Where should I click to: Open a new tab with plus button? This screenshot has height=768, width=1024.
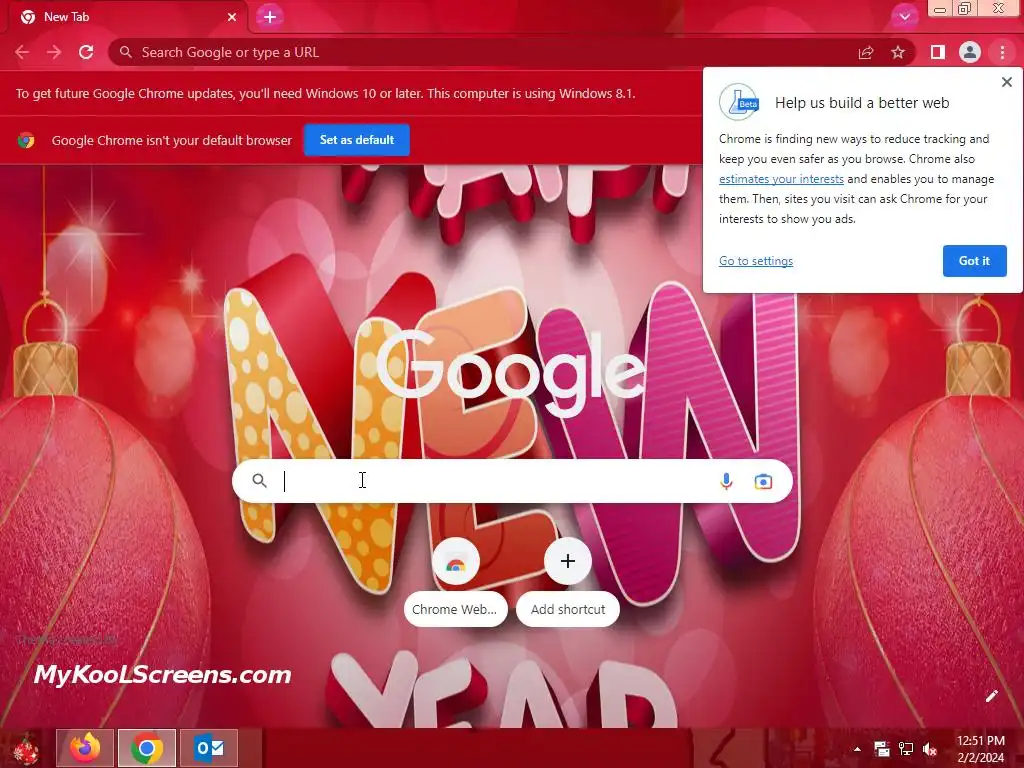click(270, 17)
